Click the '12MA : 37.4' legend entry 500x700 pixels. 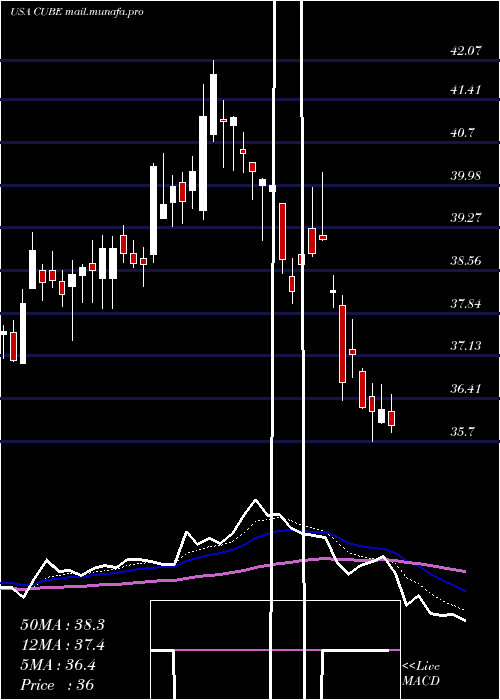pos(62,645)
